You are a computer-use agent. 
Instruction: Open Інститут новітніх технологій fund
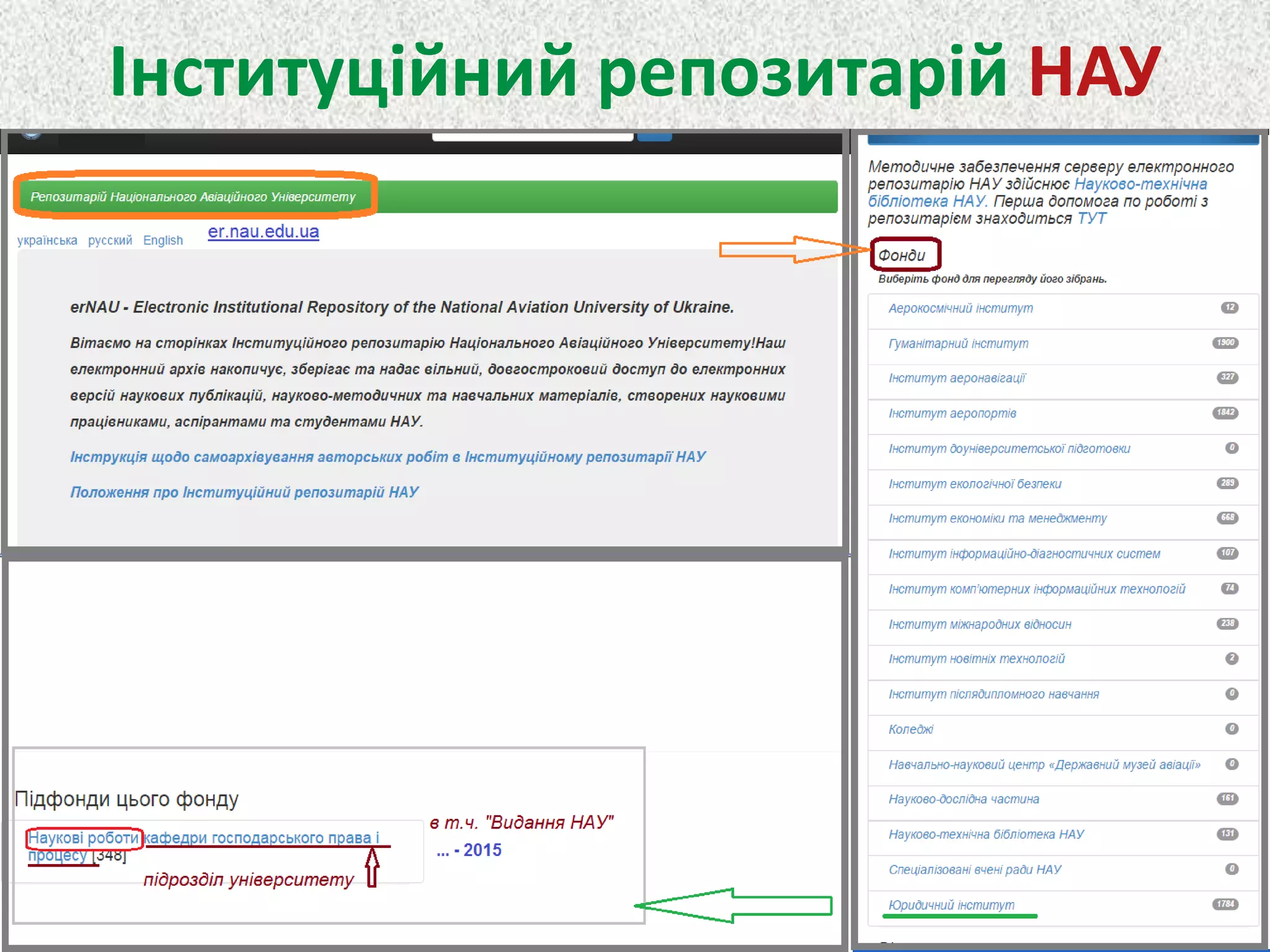[977, 659]
